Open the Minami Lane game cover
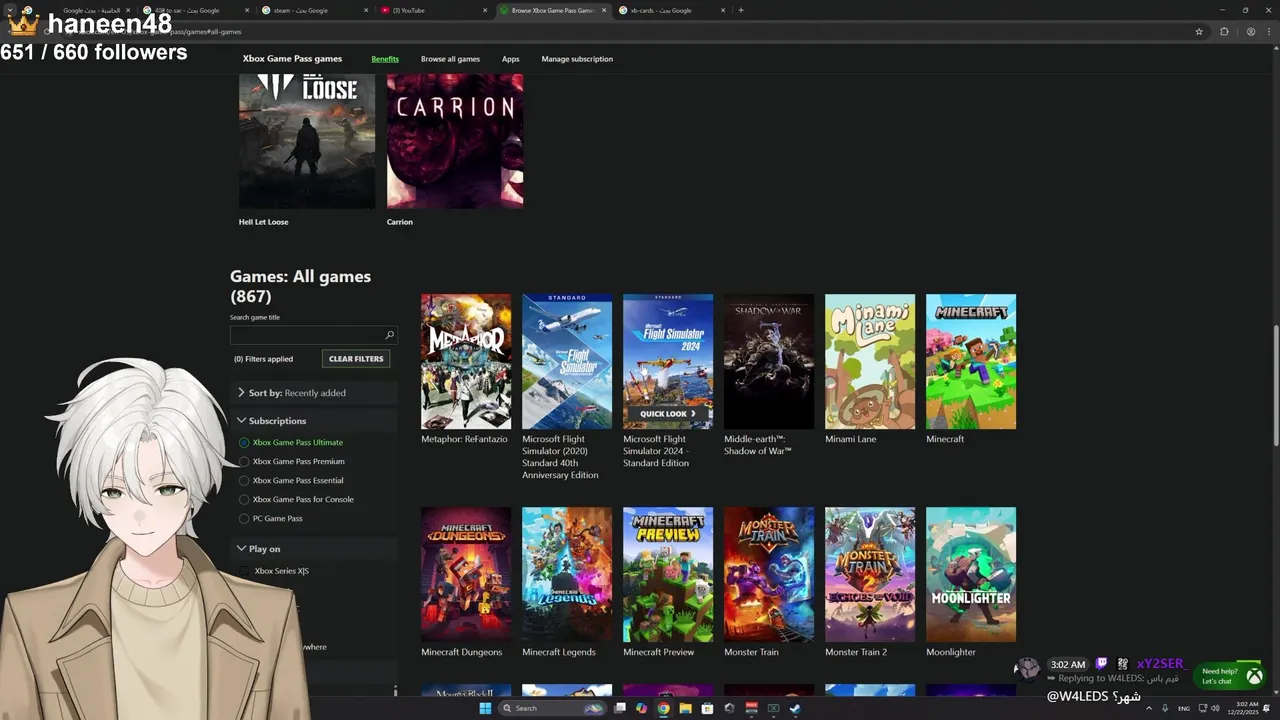The image size is (1280, 720). [x=870, y=361]
